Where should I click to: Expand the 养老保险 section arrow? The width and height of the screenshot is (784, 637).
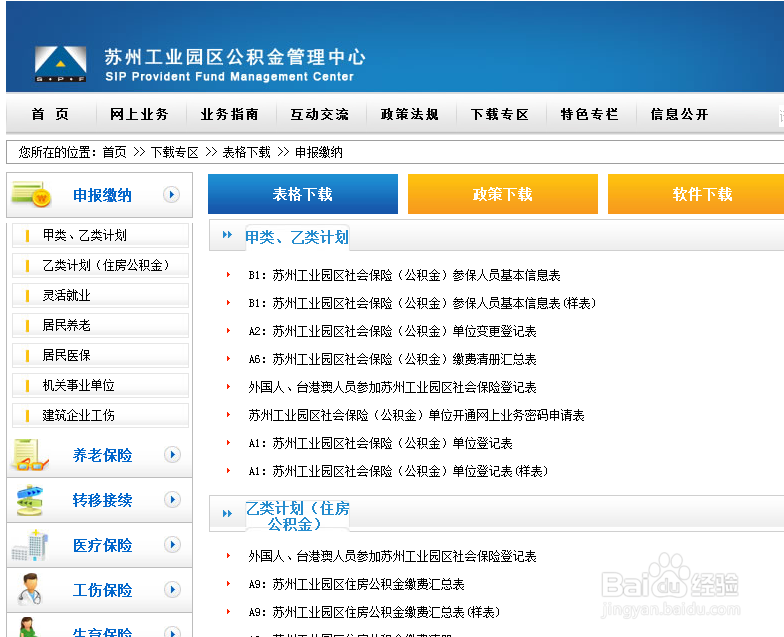click(172, 454)
